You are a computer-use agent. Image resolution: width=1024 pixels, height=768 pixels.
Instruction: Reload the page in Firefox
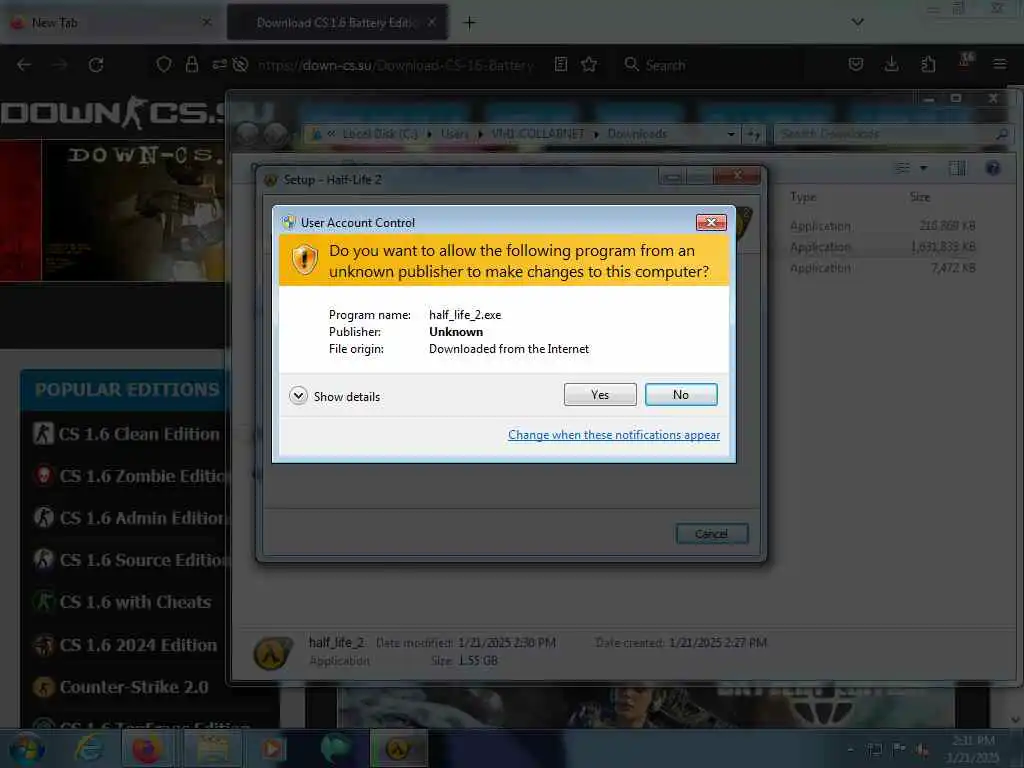[x=96, y=65]
